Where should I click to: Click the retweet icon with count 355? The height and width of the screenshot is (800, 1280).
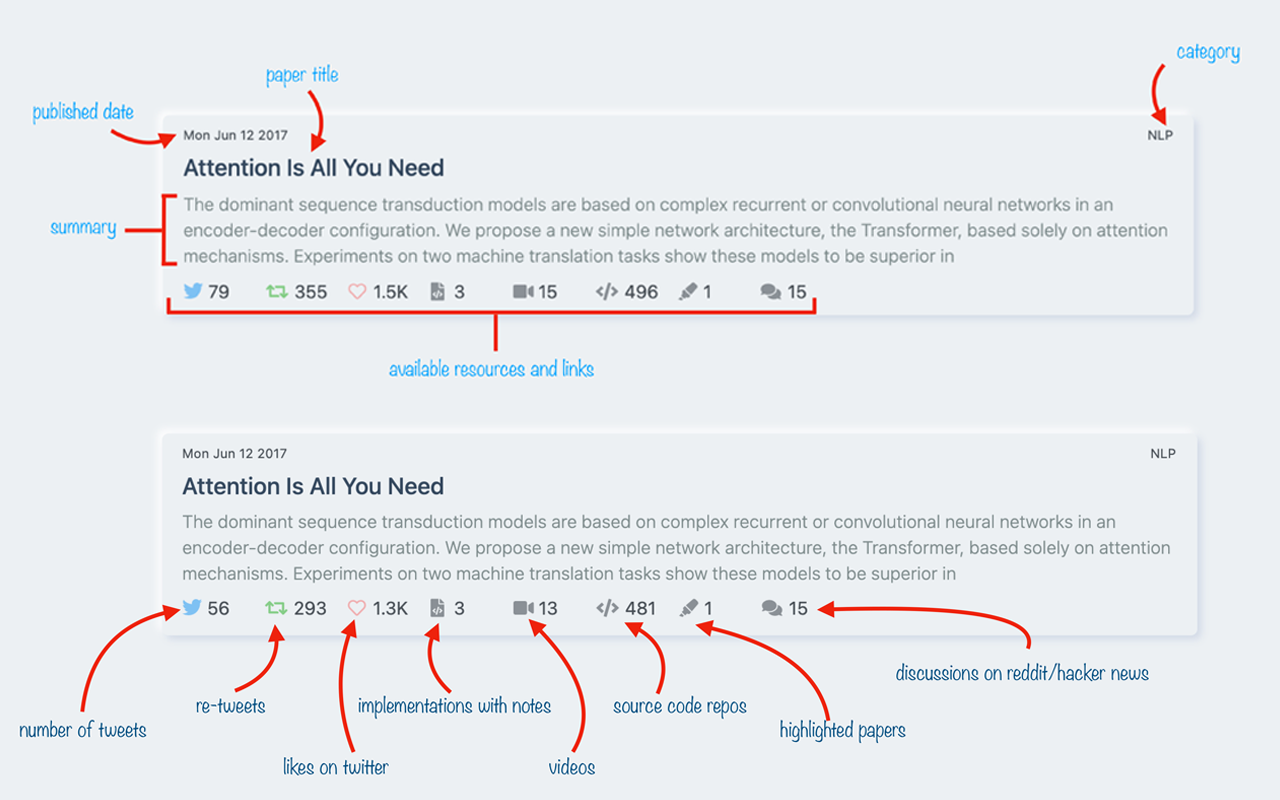tap(276, 291)
